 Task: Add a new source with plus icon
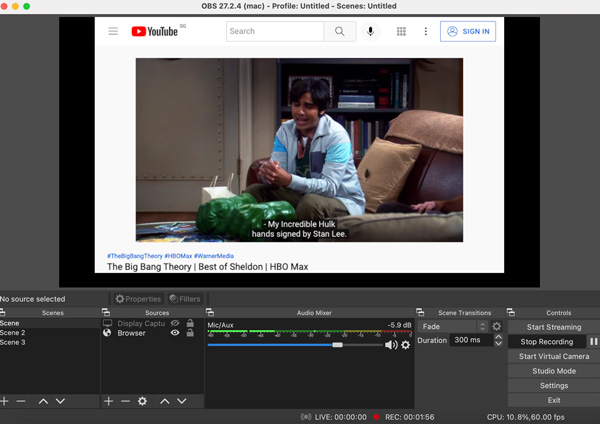[x=108, y=401]
